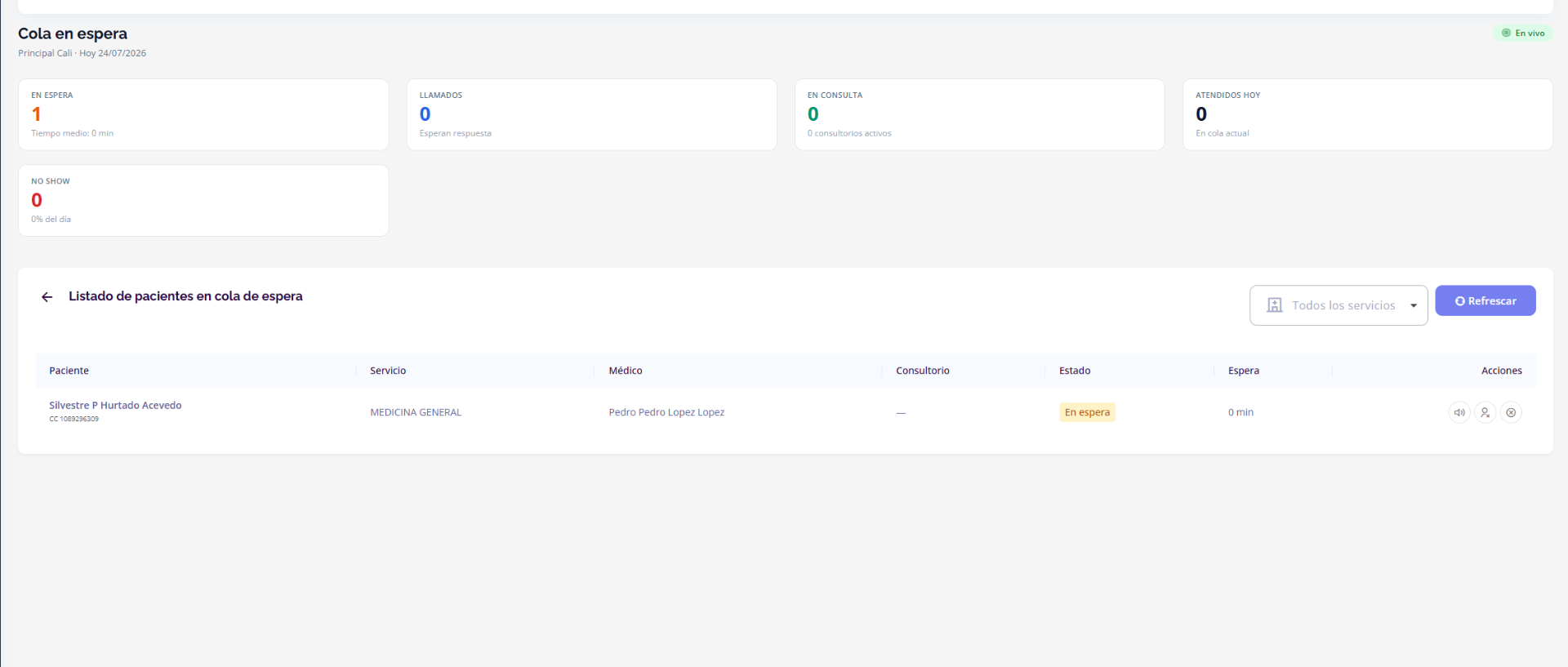Click the En espera status badge
Image resolution: width=1568 pixels, height=667 pixels.
[x=1087, y=412]
